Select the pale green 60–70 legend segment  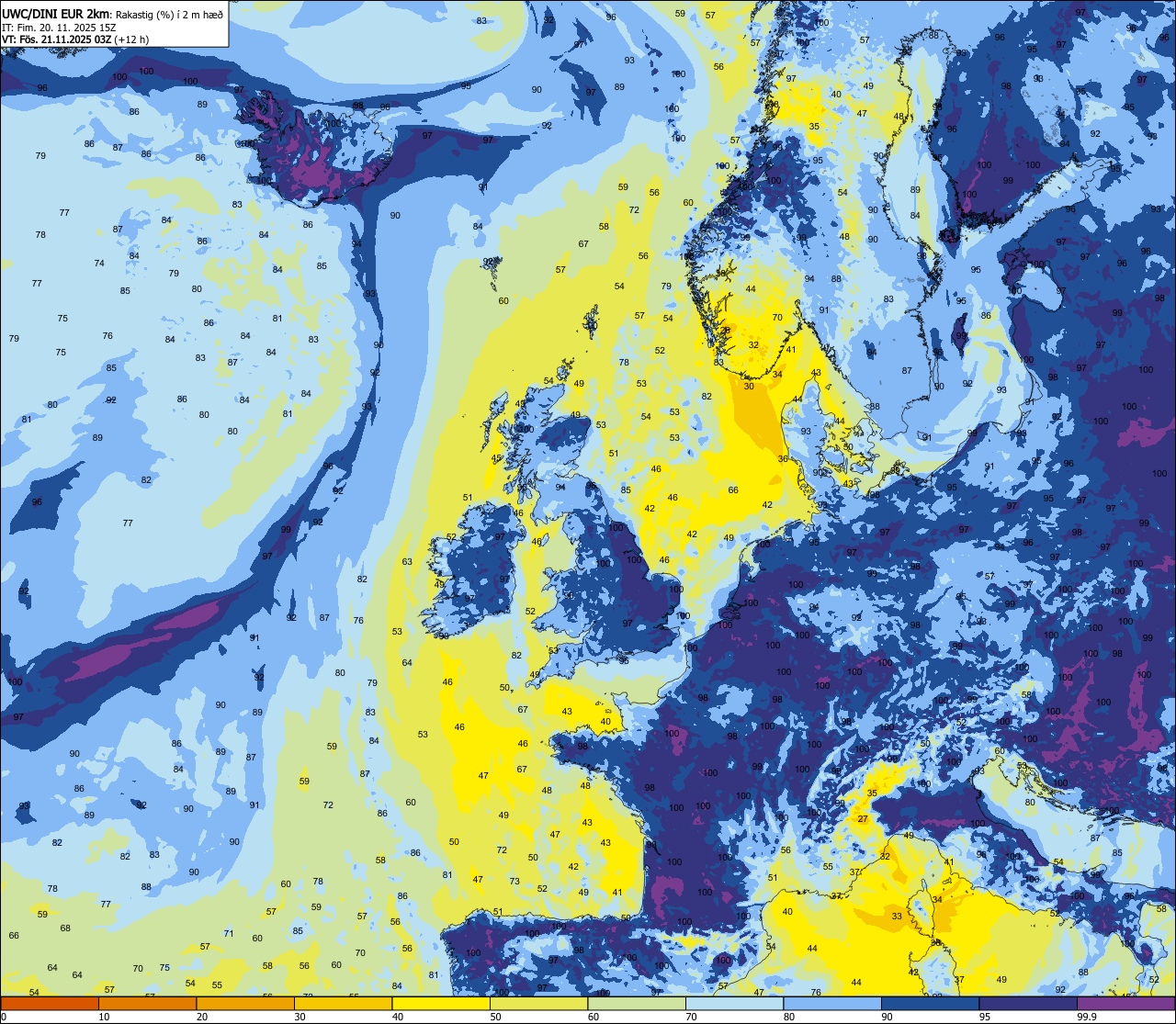(x=637, y=1003)
